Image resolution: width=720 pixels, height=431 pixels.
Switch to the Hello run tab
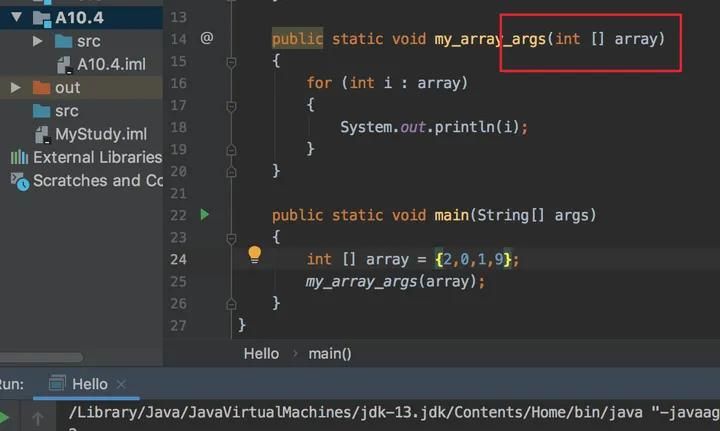[89, 384]
